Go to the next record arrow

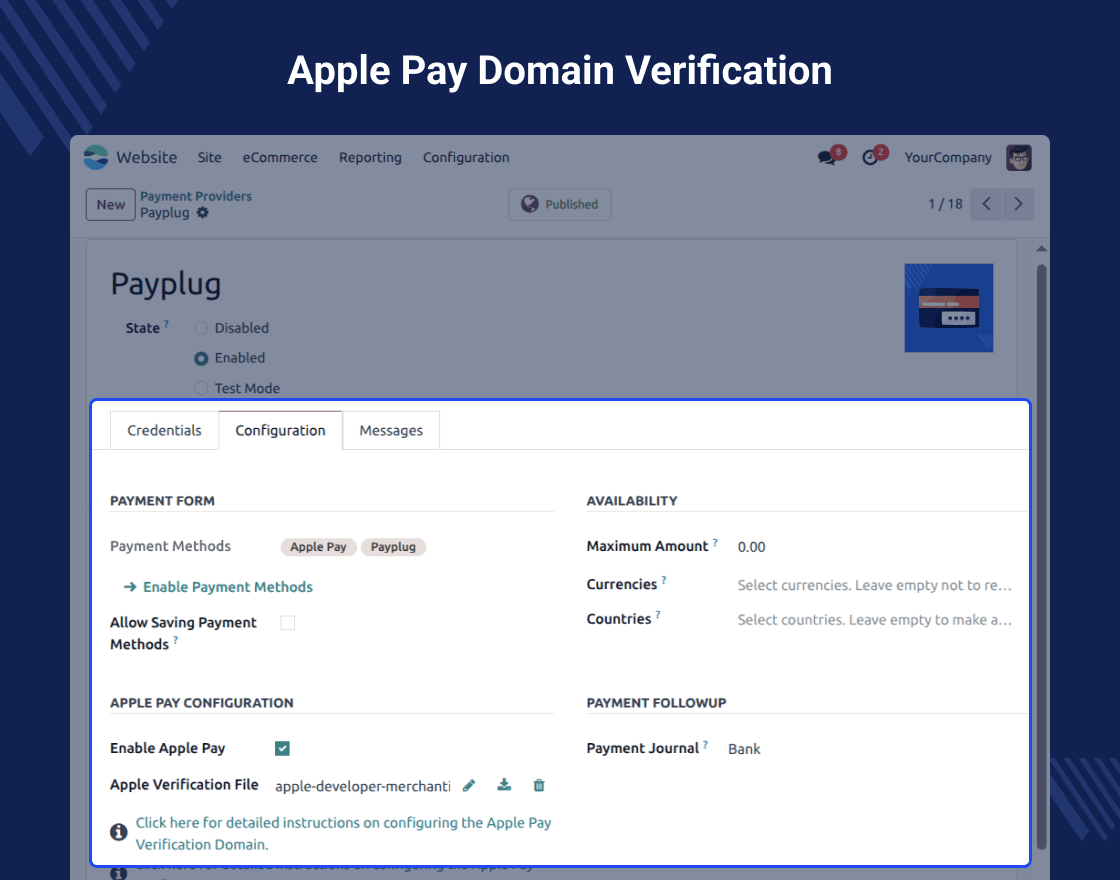(x=1019, y=204)
